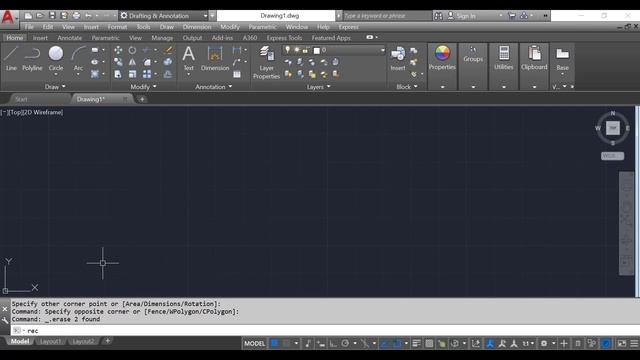The height and width of the screenshot is (360, 640).
Task: Click the Undo arrow icon
Action: [x=88, y=16]
